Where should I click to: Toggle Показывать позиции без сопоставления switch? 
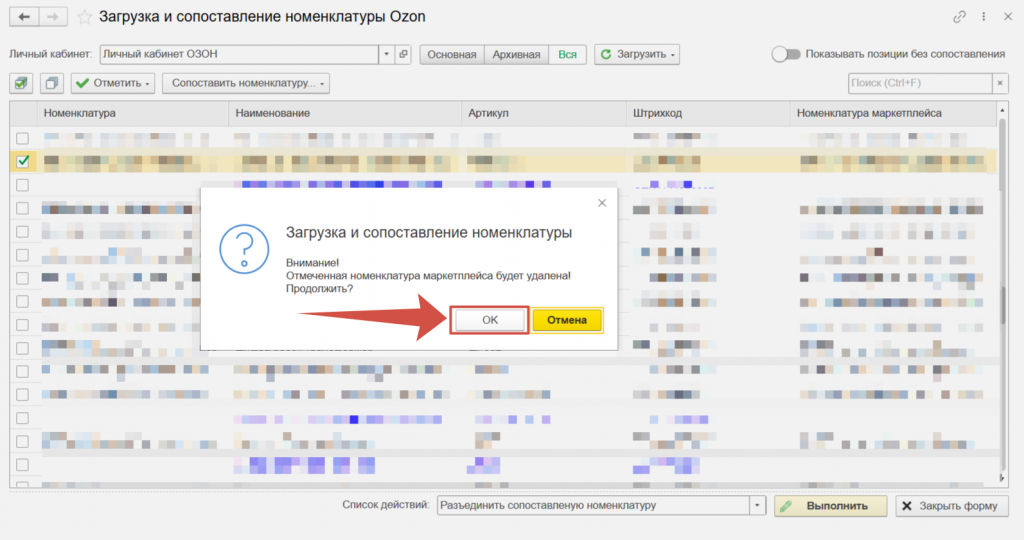point(786,54)
